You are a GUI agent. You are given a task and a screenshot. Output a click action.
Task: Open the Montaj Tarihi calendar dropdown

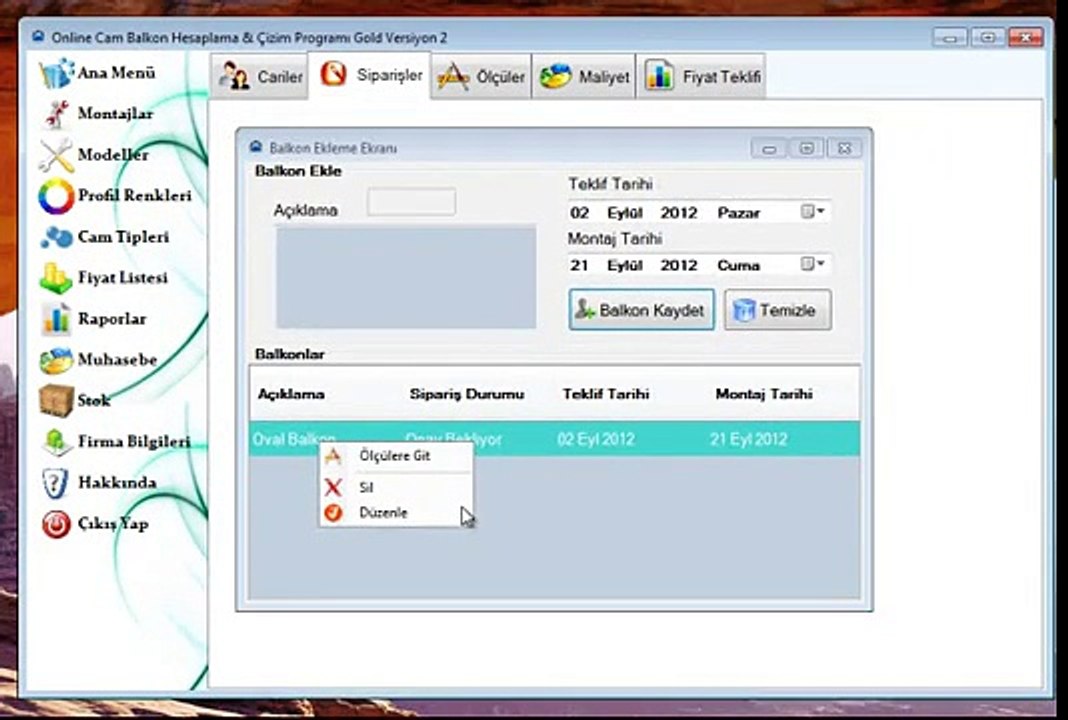click(x=813, y=264)
